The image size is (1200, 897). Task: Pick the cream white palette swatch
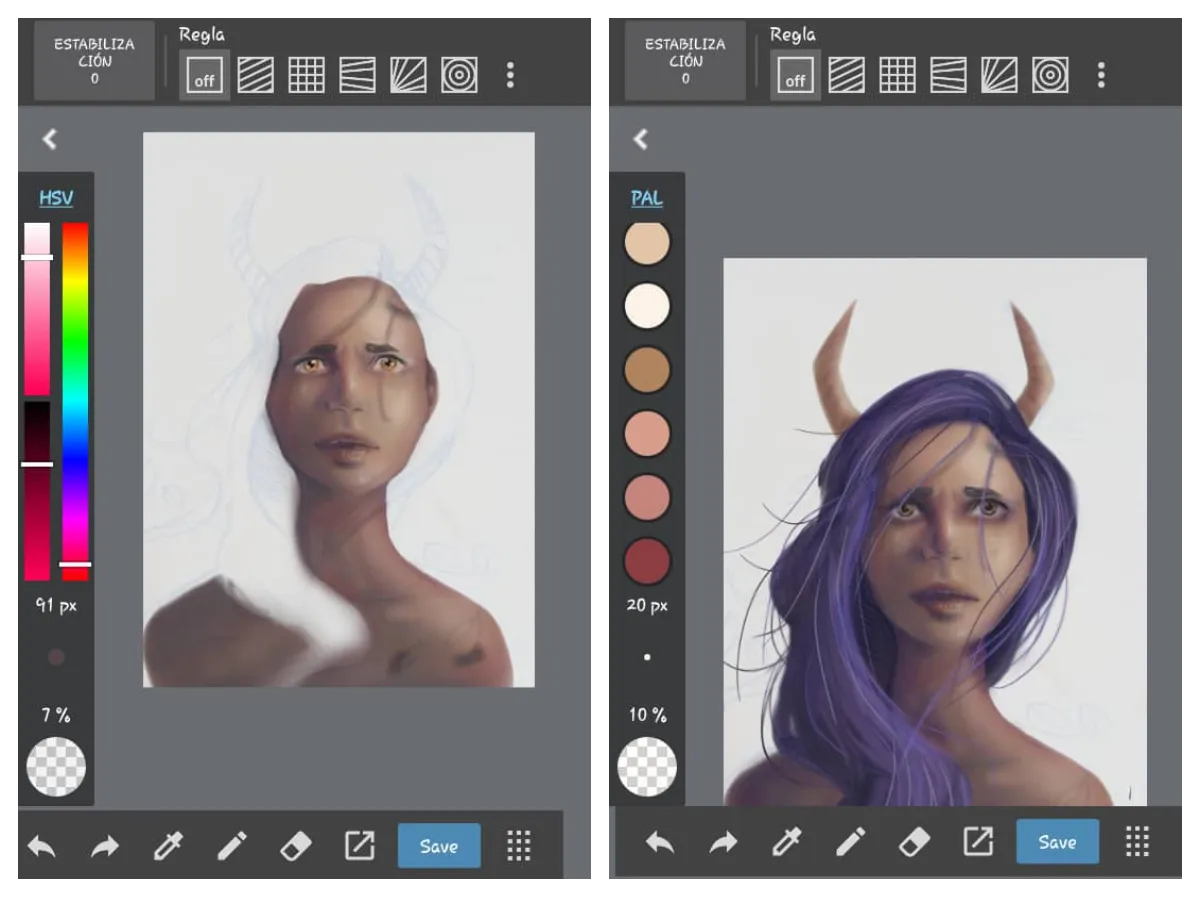tap(647, 305)
